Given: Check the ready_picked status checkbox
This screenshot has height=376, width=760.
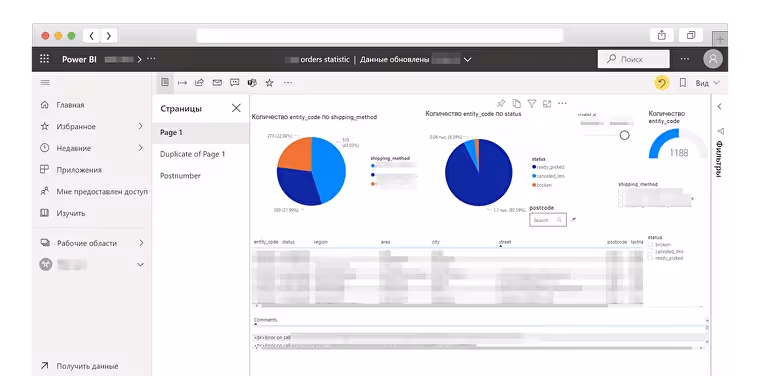Looking at the screenshot, I should tap(650, 258).
